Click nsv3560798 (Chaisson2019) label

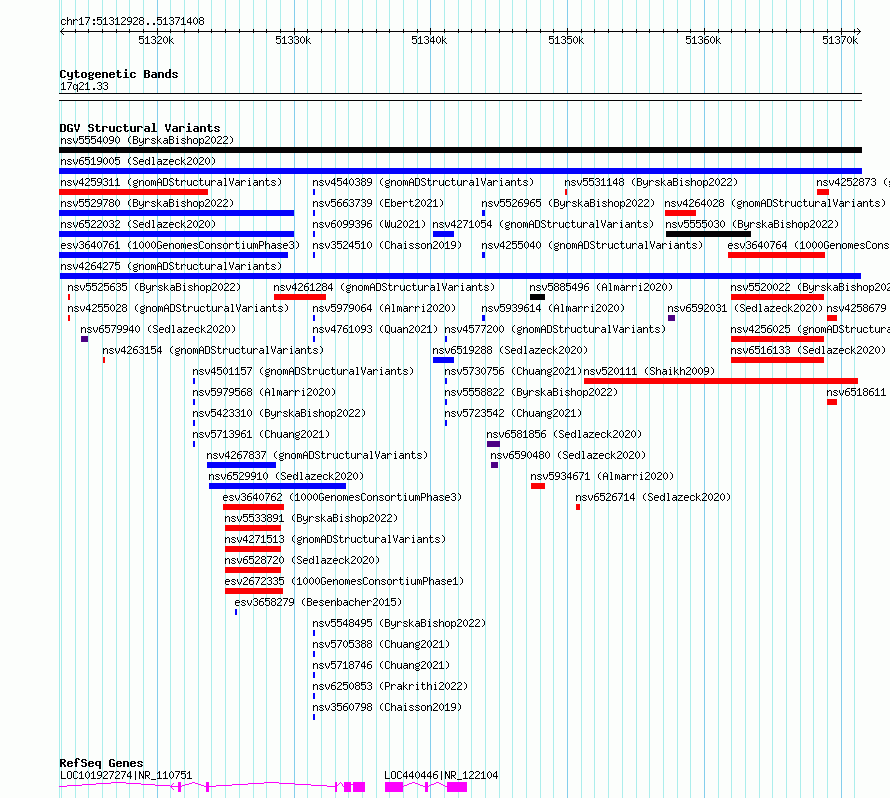pyautogui.click(x=387, y=707)
